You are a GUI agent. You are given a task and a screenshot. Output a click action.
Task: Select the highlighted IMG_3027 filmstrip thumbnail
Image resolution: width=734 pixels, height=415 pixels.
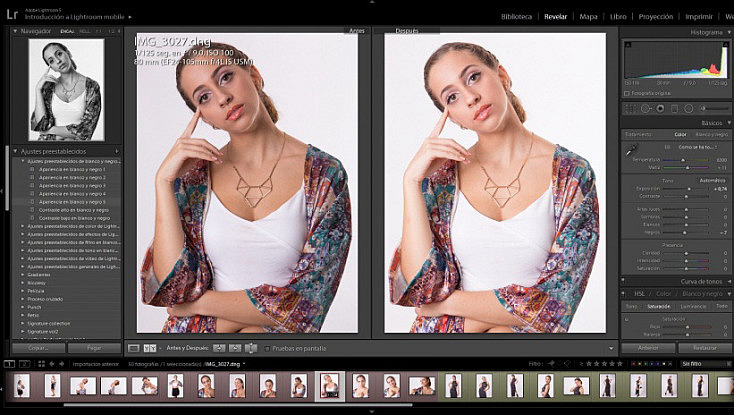click(330, 386)
